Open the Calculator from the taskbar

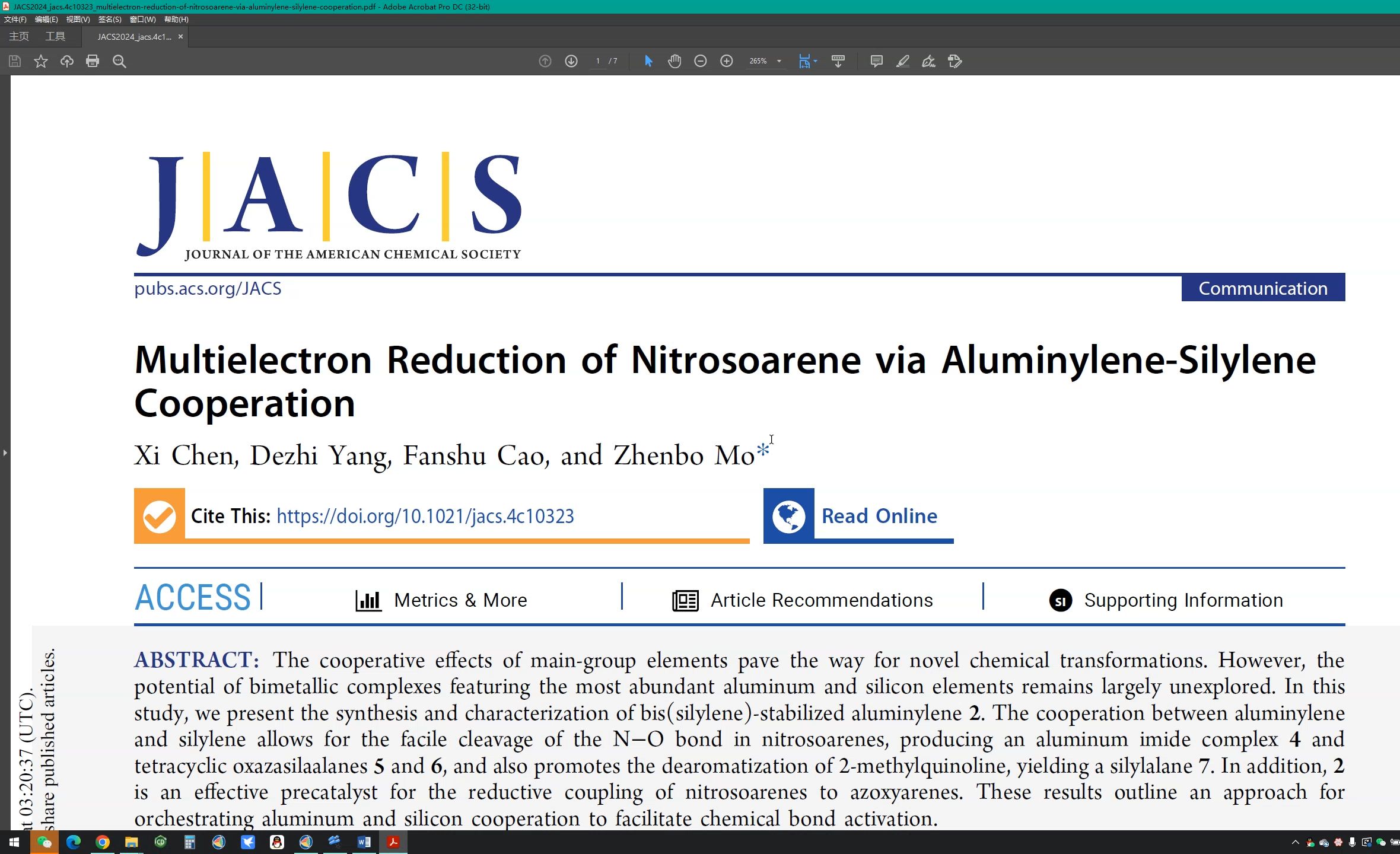click(190, 842)
